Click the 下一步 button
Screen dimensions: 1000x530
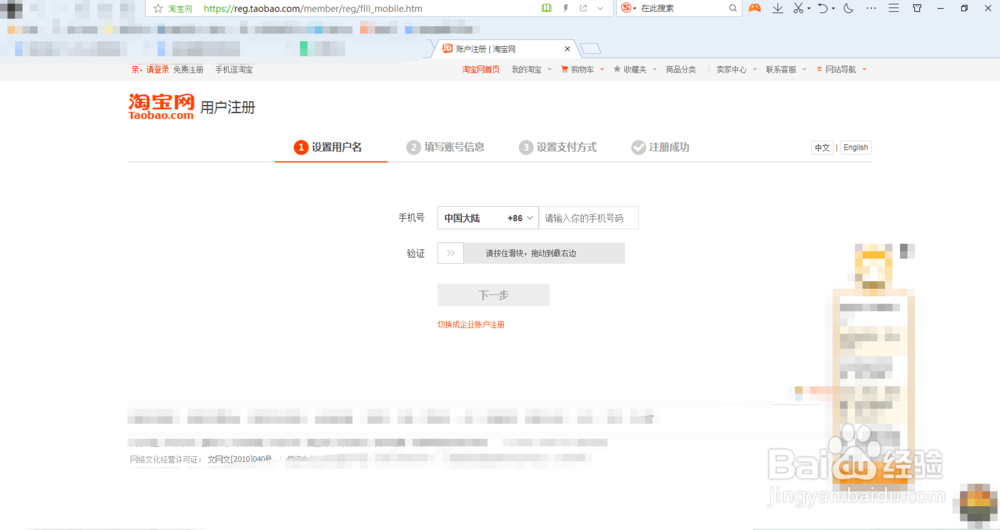494,295
